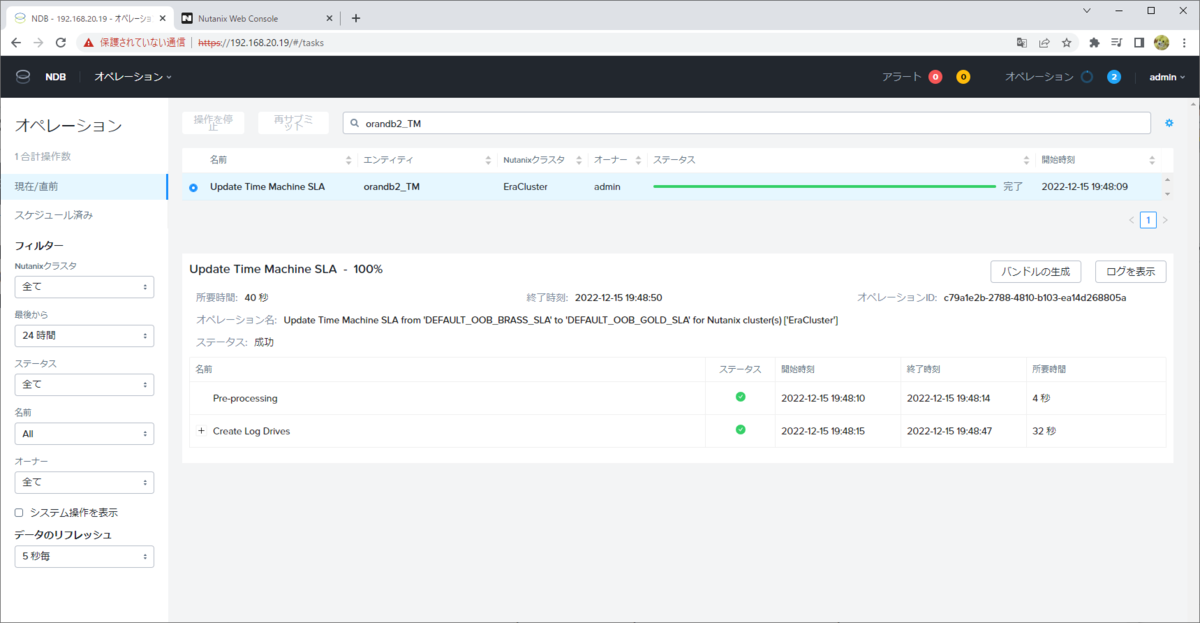Open the 名前 All filter dropdown
The width and height of the screenshot is (1200, 623).
tap(84, 434)
